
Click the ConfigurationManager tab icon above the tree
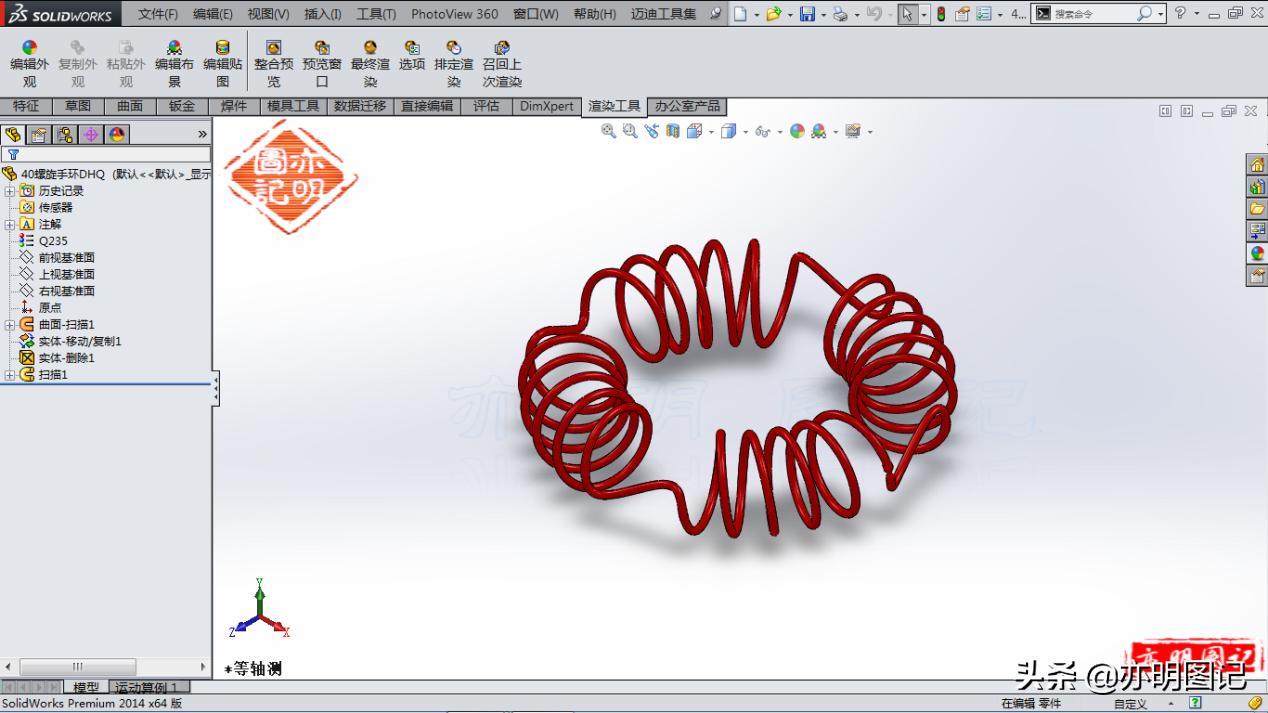tap(63, 133)
